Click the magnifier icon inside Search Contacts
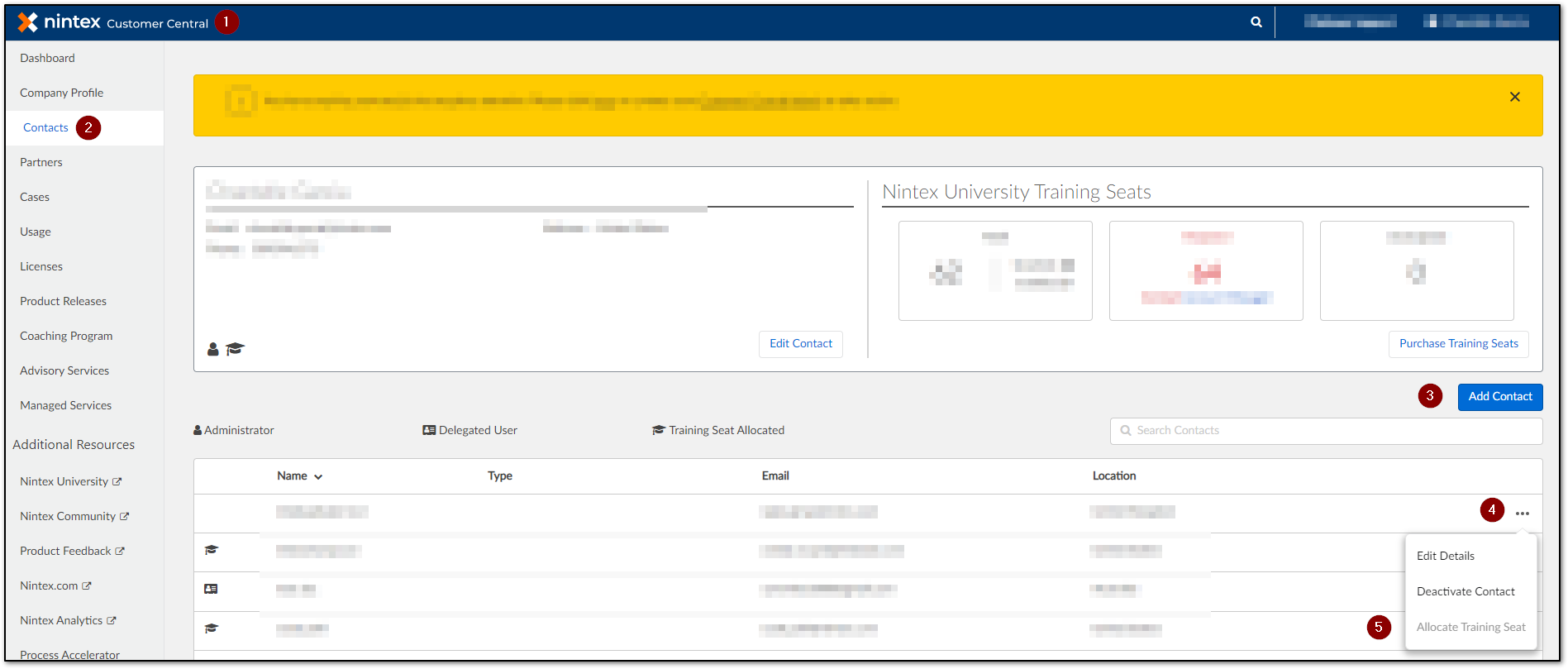Image resolution: width=1568 pixels, height=669 pixels. tap(1126, 431)
